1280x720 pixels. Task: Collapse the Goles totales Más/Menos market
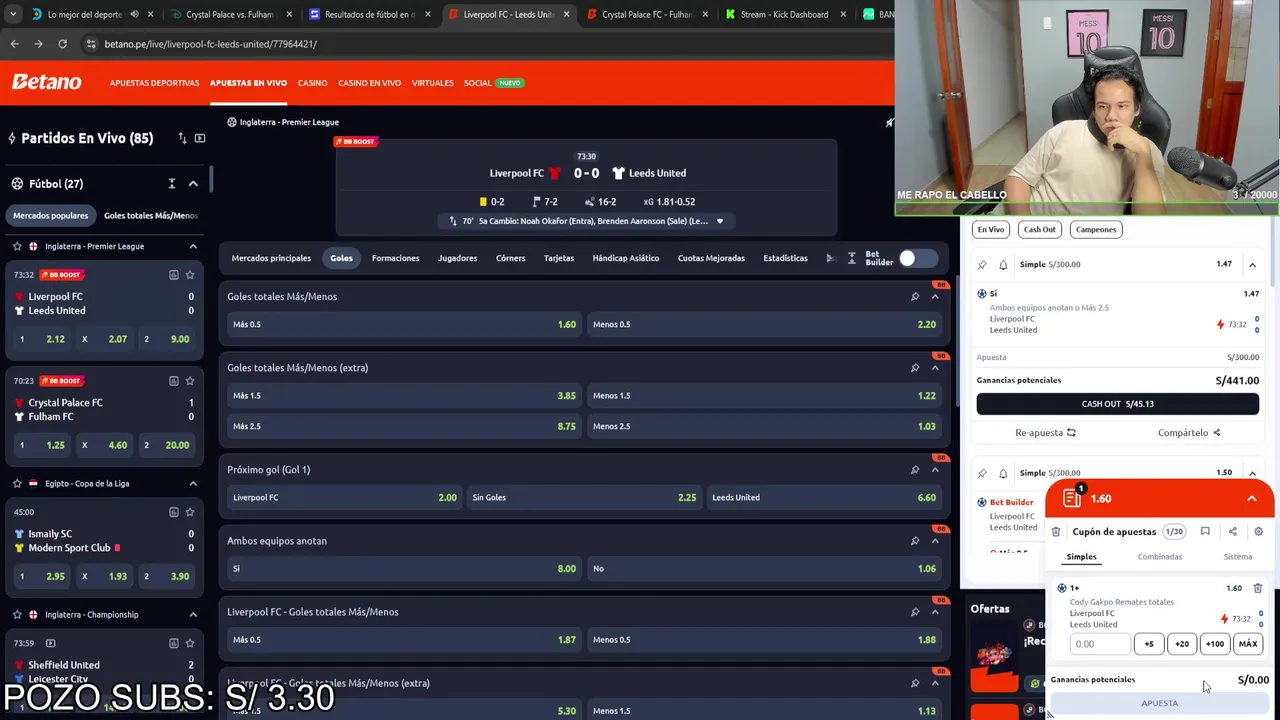point(935,297)
